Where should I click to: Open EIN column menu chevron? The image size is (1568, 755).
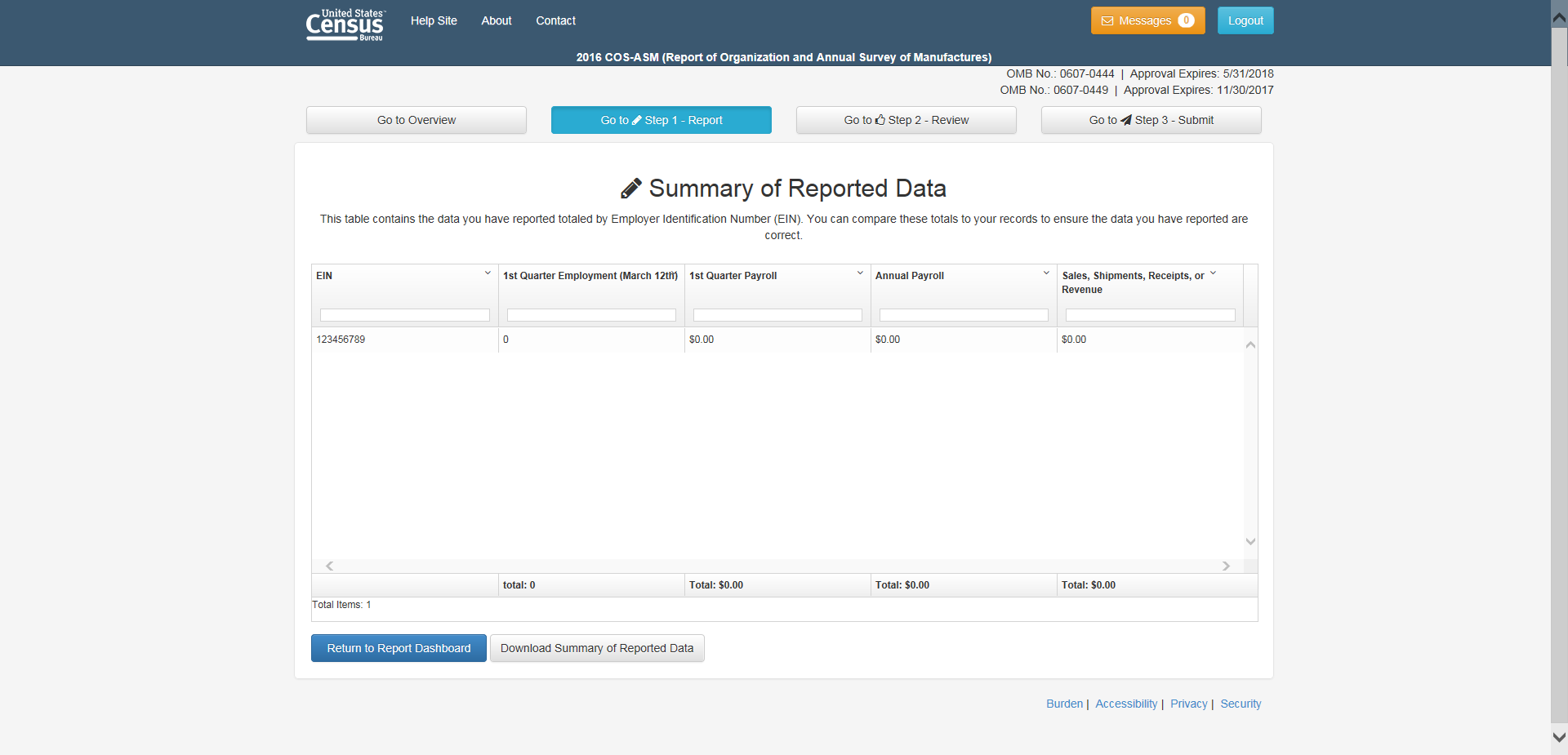488,273
